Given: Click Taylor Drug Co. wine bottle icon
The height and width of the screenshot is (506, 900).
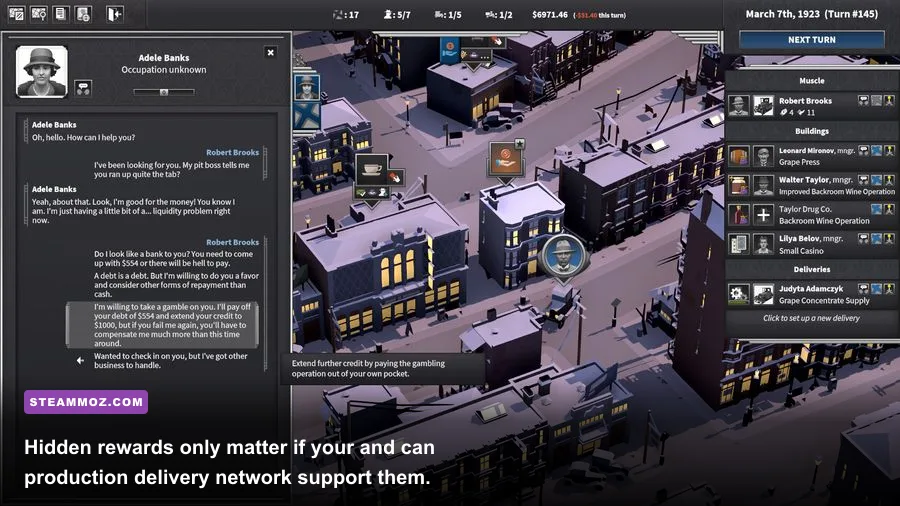Looking at the screenshot, I should pyautogui.click(x=739, y=215).
